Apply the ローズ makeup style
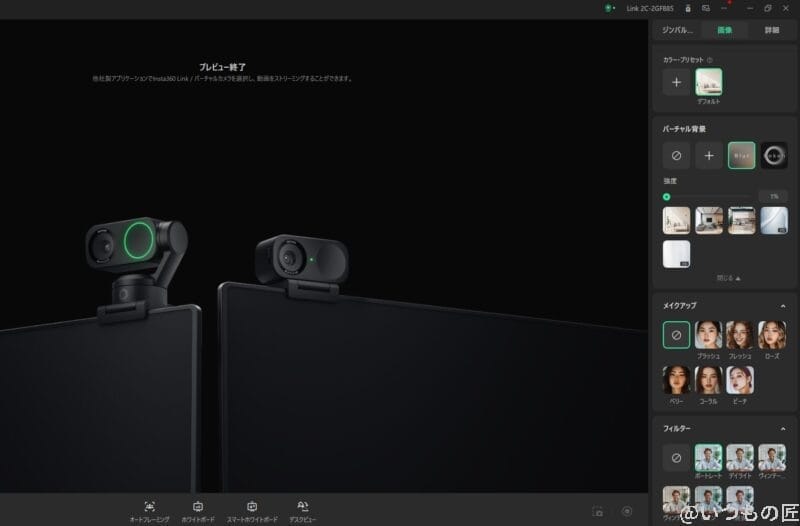800x526 pixels. tap(772, 335)
